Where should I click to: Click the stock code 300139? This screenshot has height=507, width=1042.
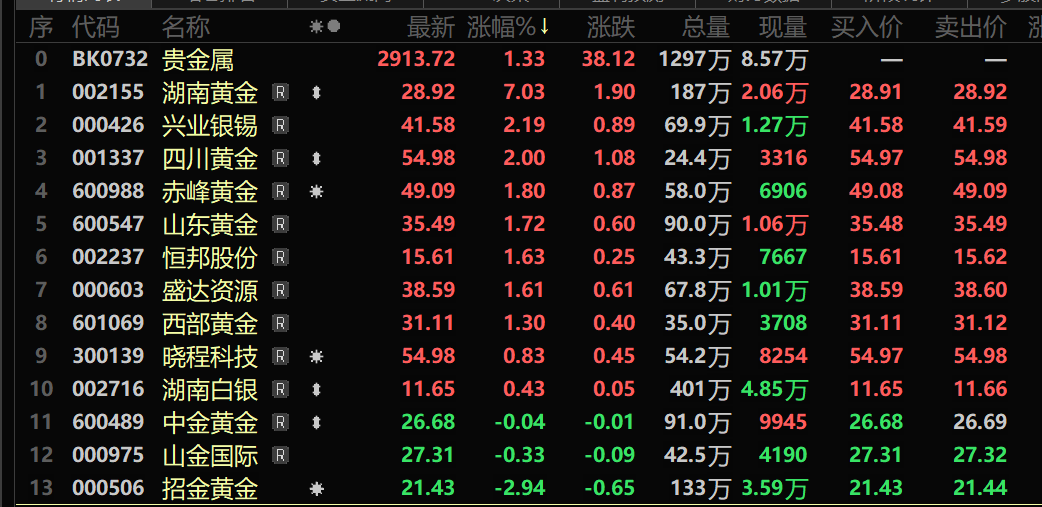(108, 356)
